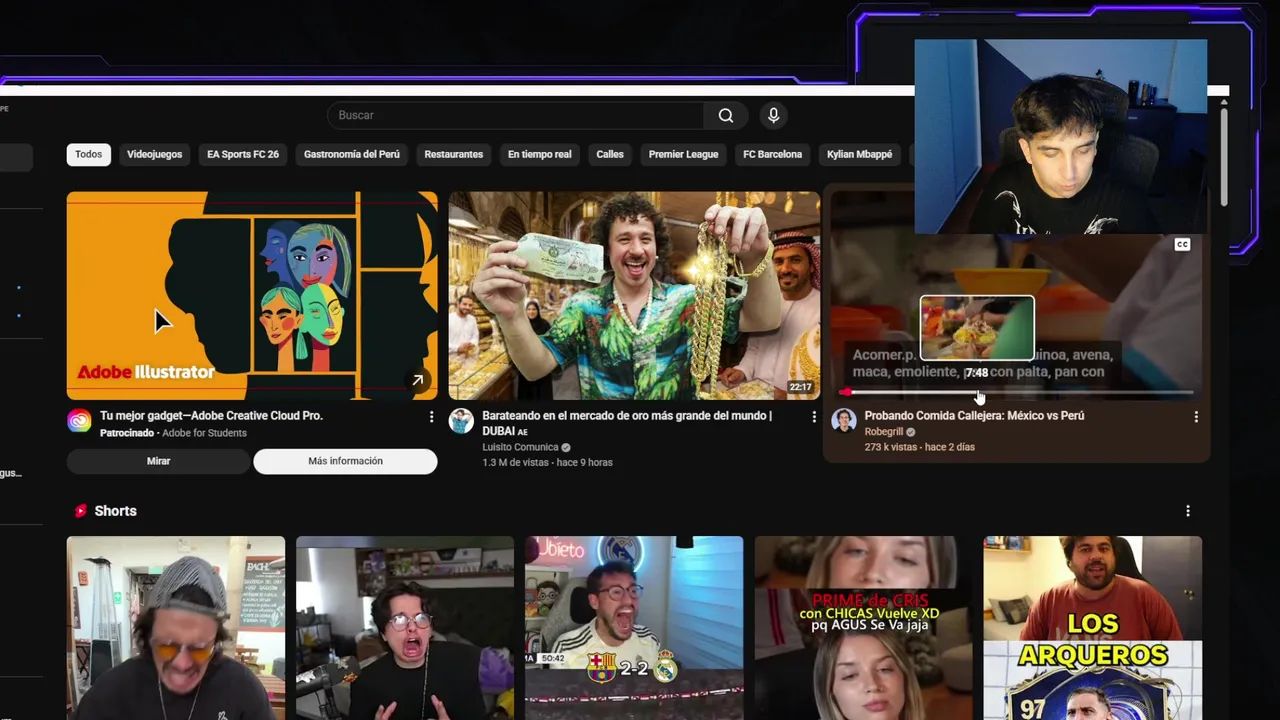Open Dubai gold market video thumbnail
1280x720 pixels.
click(634, 296)
